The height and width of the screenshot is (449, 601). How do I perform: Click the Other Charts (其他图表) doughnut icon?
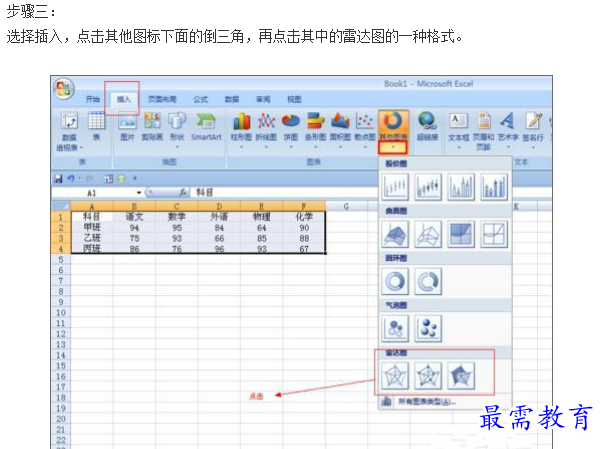click(393, 121)
